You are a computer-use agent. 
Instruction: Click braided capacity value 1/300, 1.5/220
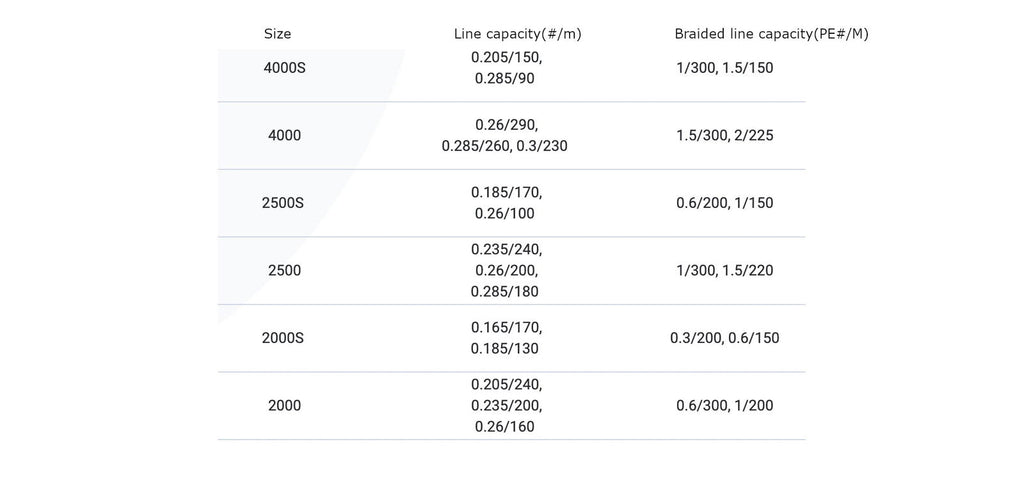(725, 270)
